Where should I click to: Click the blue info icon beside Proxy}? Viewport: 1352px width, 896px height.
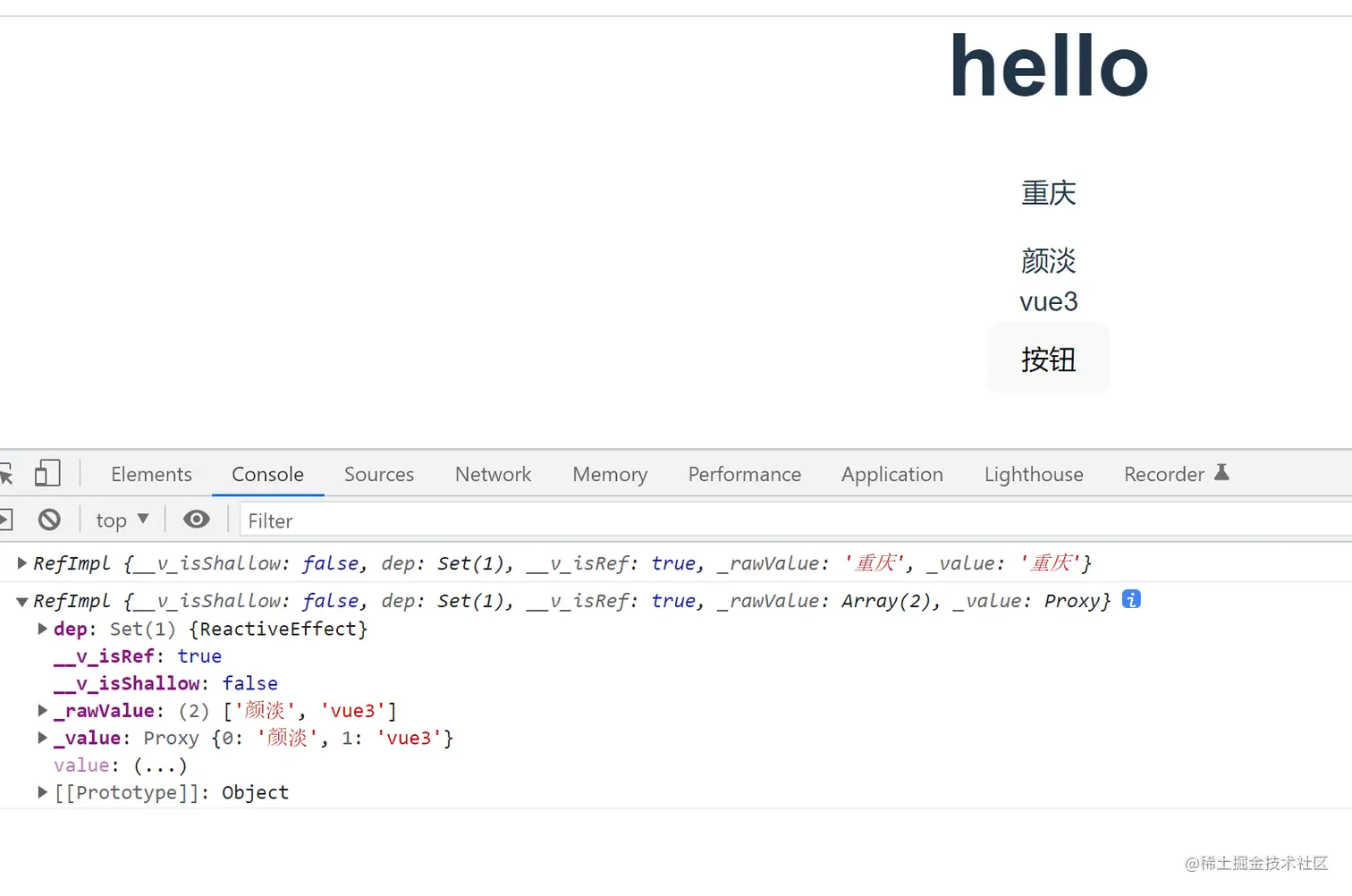[x=1131, y=600]
